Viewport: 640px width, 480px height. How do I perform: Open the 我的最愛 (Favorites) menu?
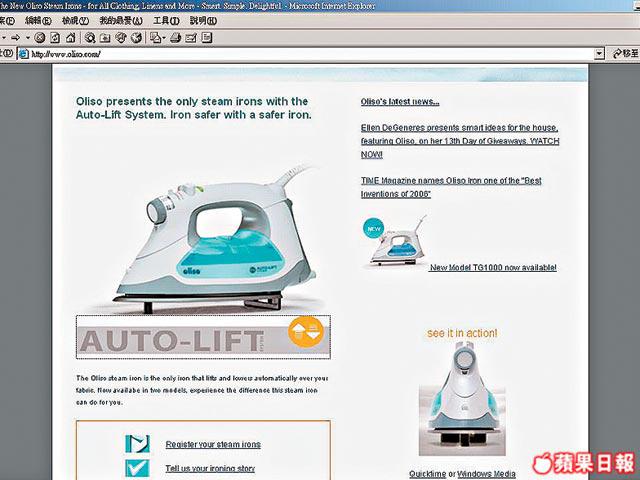pos(120,20)
